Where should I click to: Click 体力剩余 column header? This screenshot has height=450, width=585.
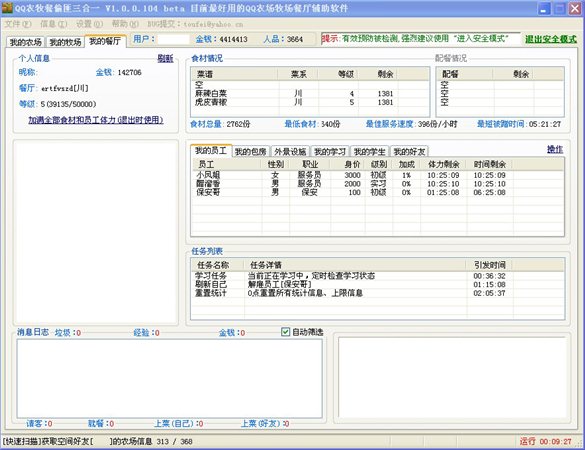click(x=444, y=164)
